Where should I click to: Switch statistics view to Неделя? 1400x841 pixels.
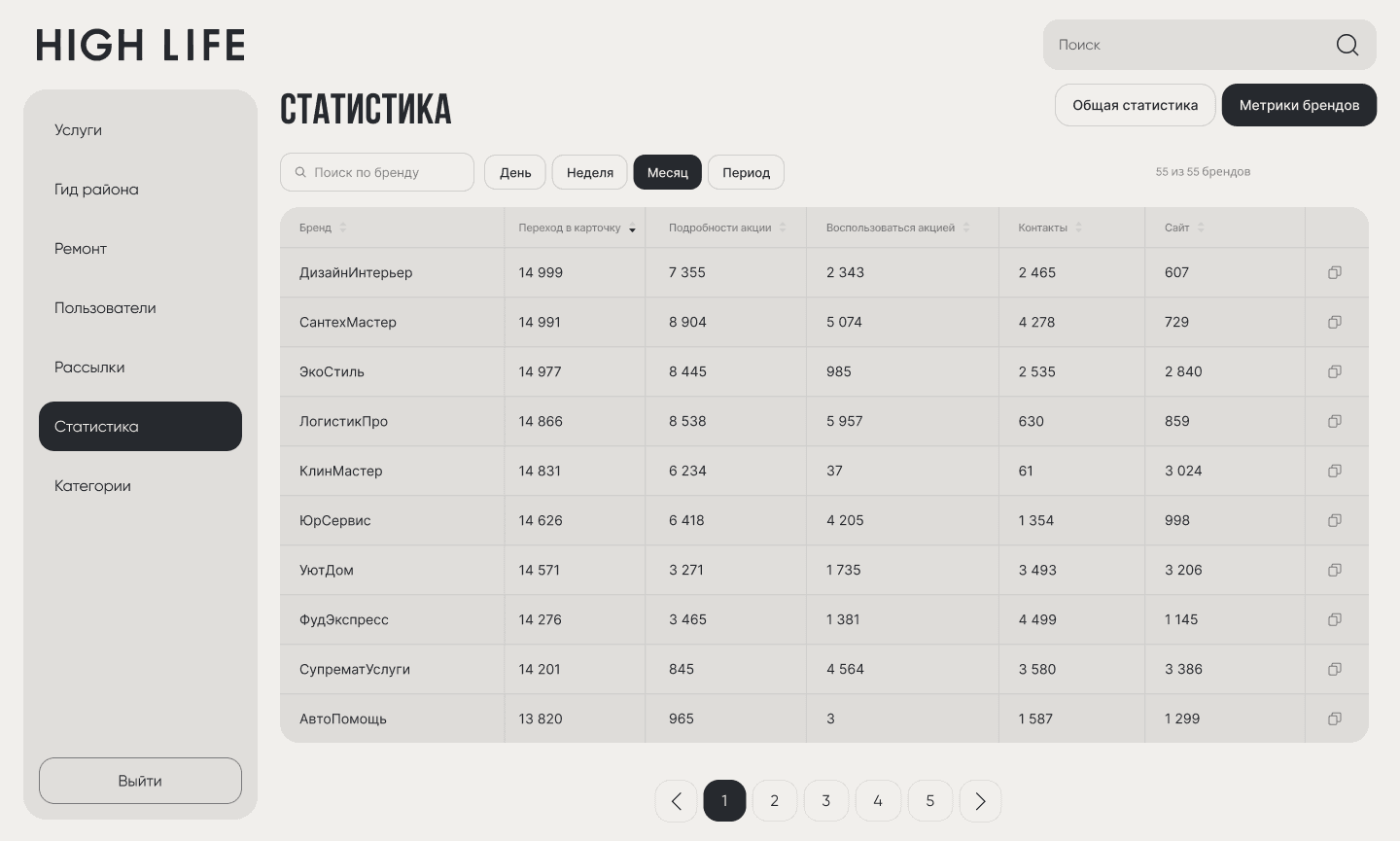pyautogui.click(x=589, y=172)
